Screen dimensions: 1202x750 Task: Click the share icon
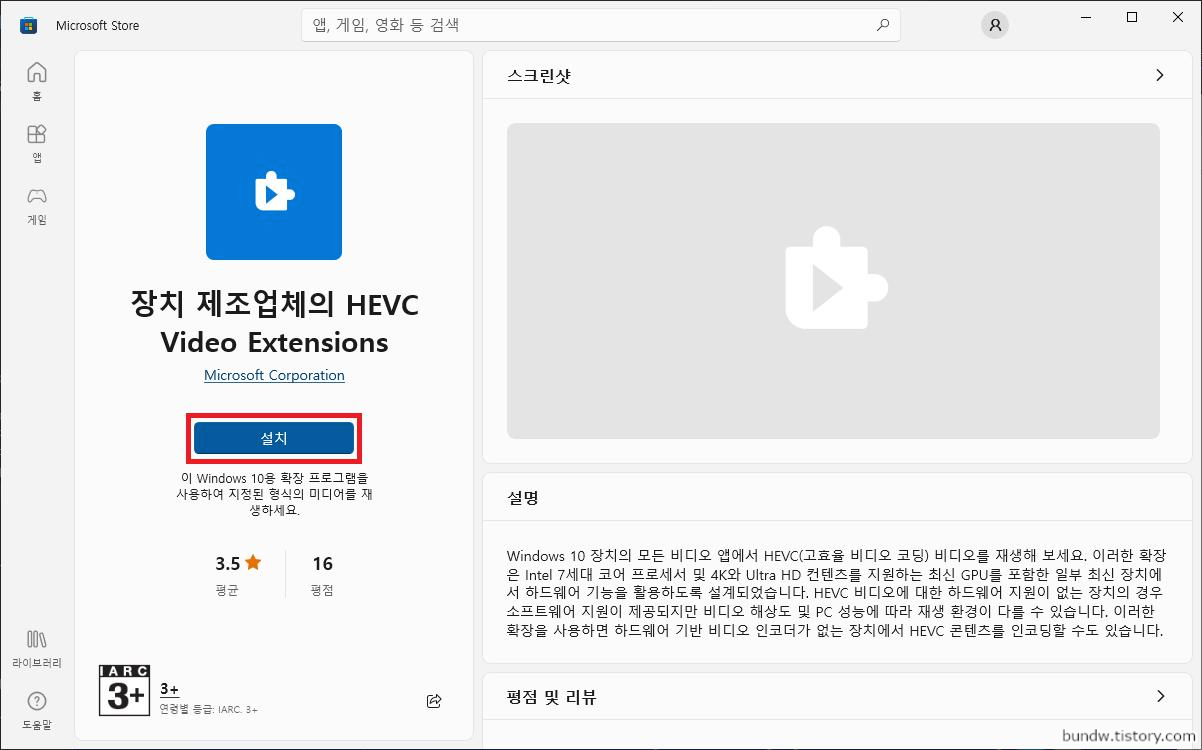pos(434,701)
